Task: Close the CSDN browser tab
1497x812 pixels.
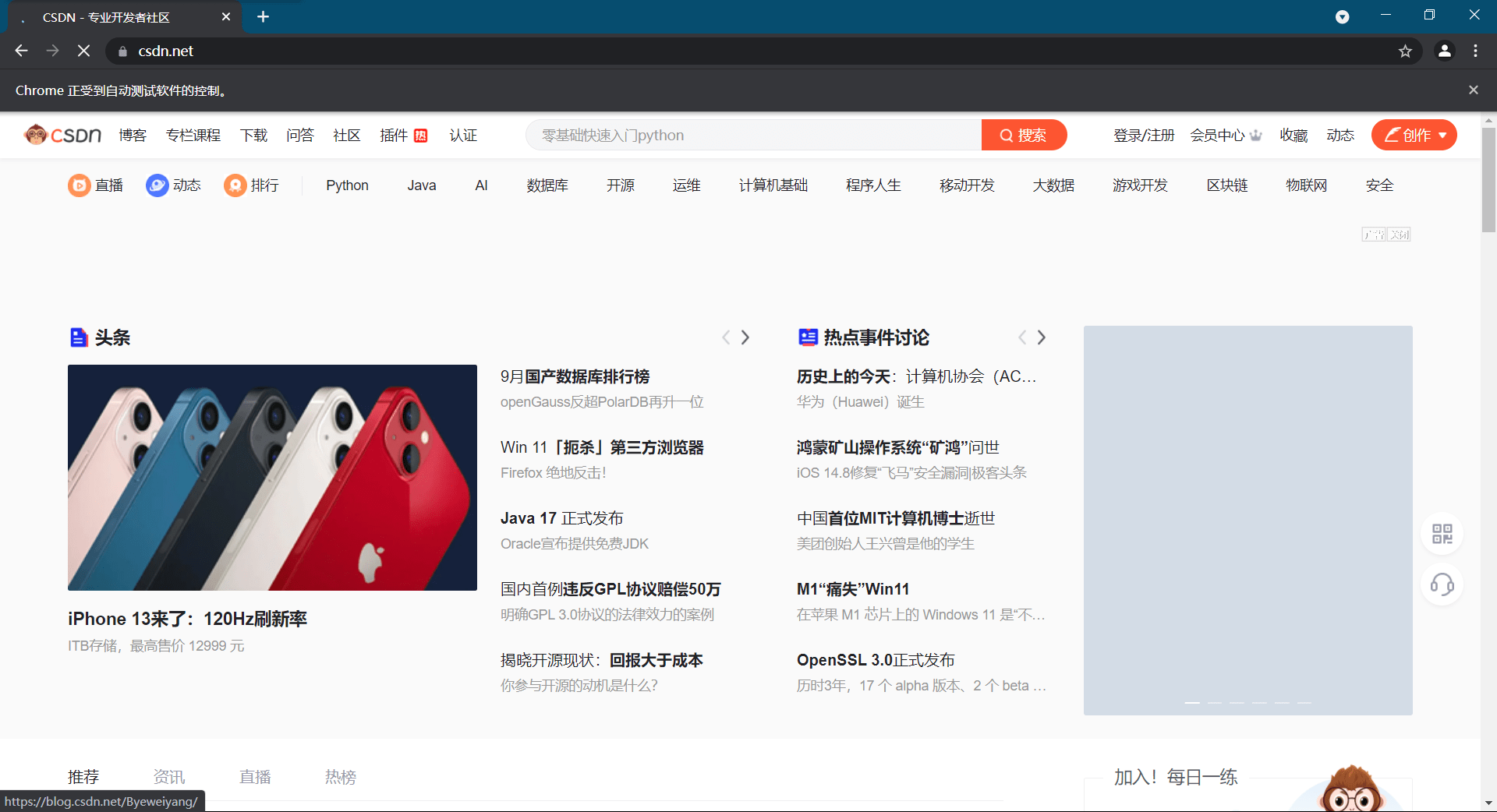Action: [226, 16]
